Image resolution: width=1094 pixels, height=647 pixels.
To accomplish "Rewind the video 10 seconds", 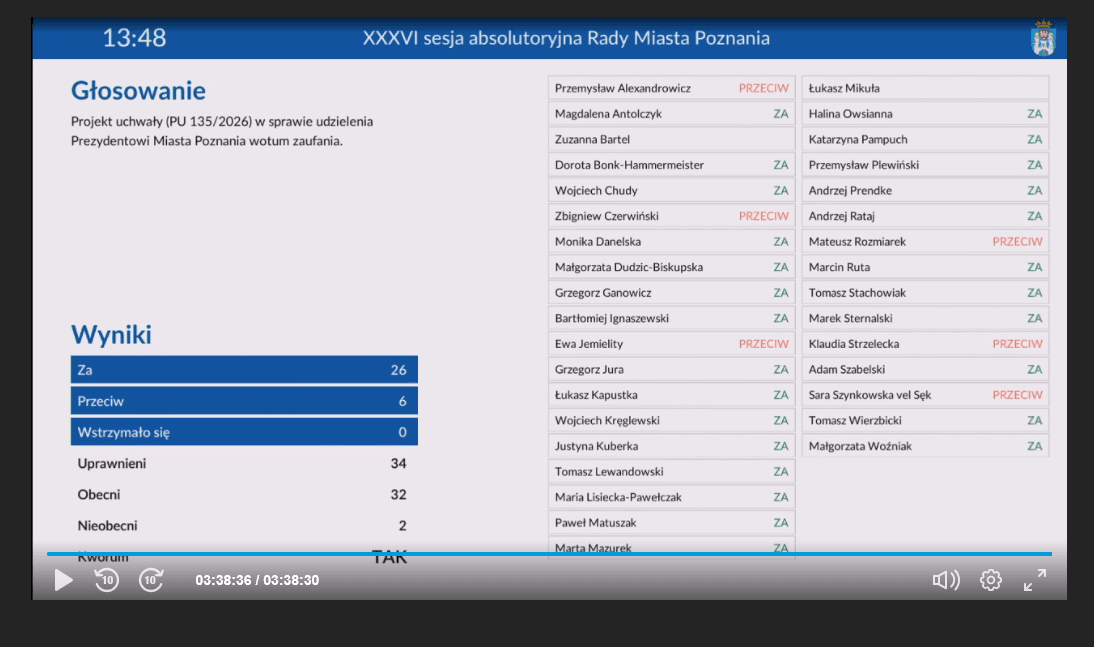I will click(107, 580).
